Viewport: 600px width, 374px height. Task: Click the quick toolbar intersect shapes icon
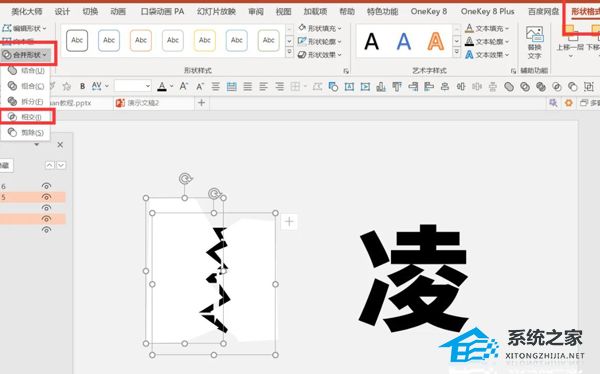[x=557, y=87]
